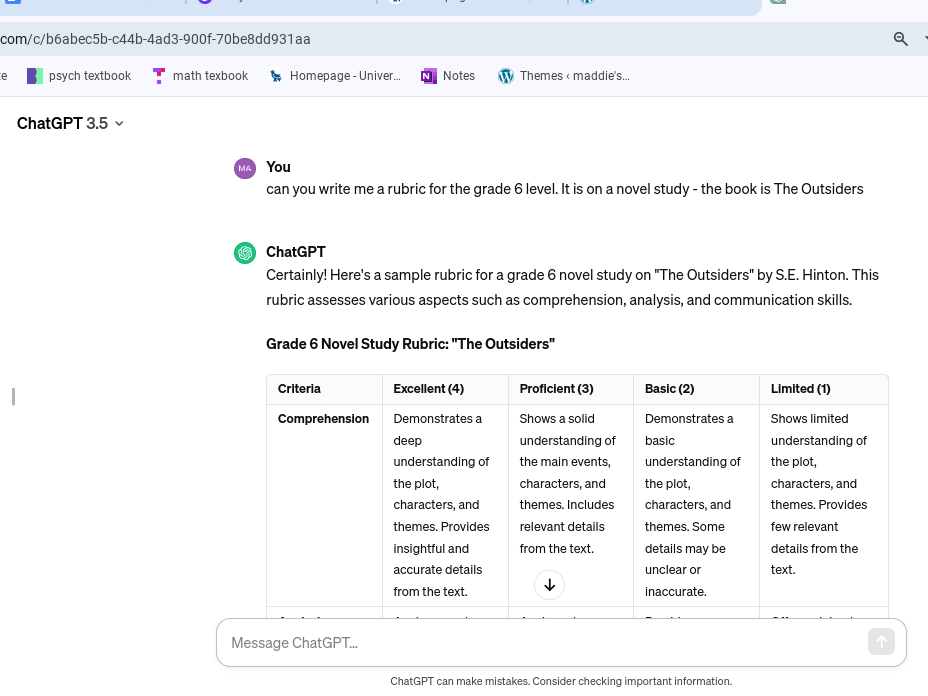Click the 'You' sender name
This screenshot has height=696, width=928.
coord(278,167)
